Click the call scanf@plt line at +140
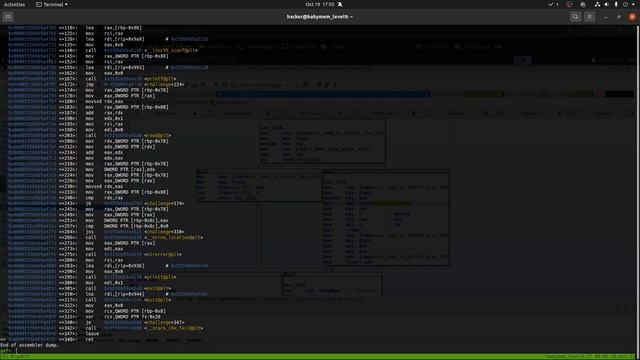This screenshot has width=640, height=360. [103, 51]
